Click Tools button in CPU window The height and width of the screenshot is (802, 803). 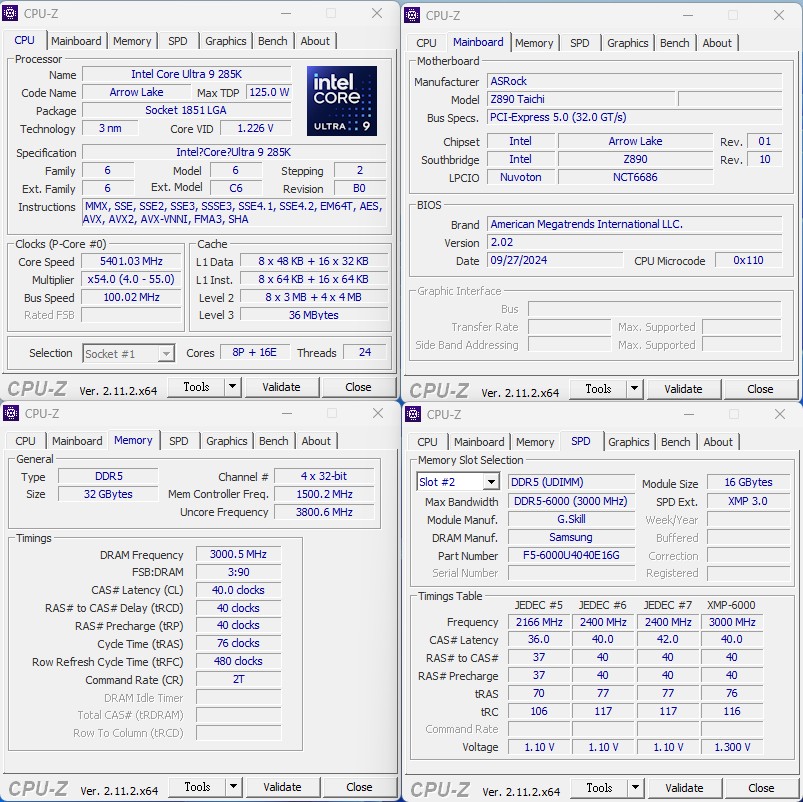pyautogui.click(x=197, y=387)
